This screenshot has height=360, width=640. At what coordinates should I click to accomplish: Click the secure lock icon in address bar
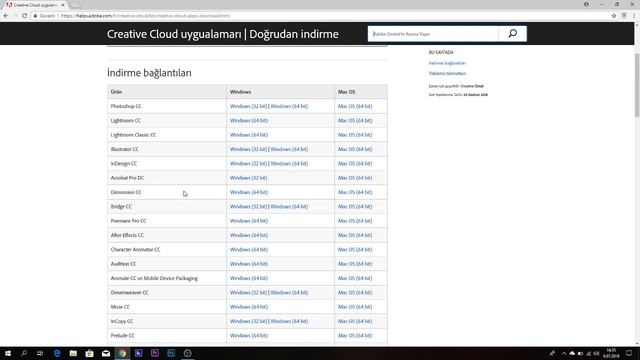click(36, 16)
